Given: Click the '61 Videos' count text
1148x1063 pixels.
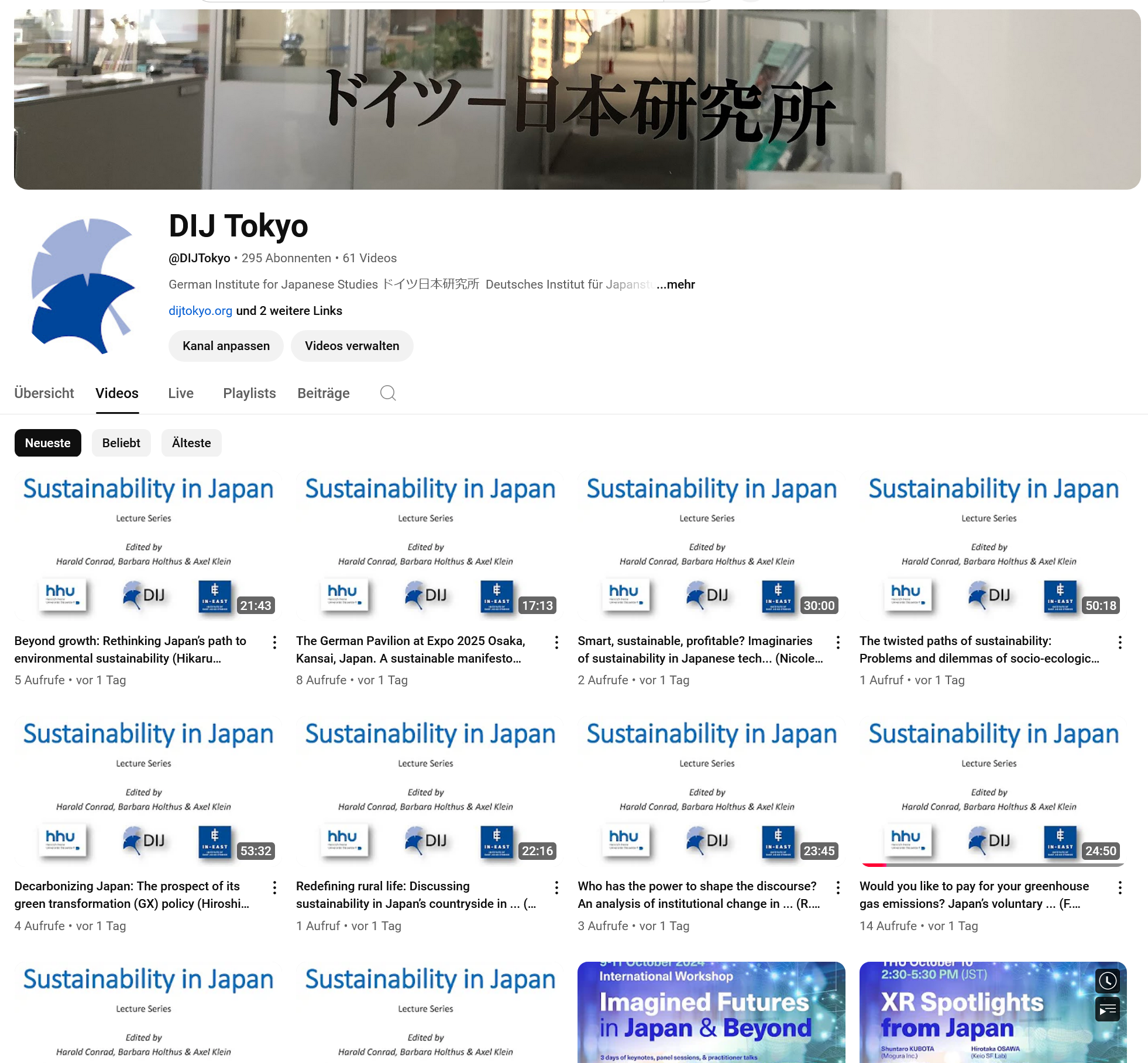Looking at the screenshot, I should 370,258.
